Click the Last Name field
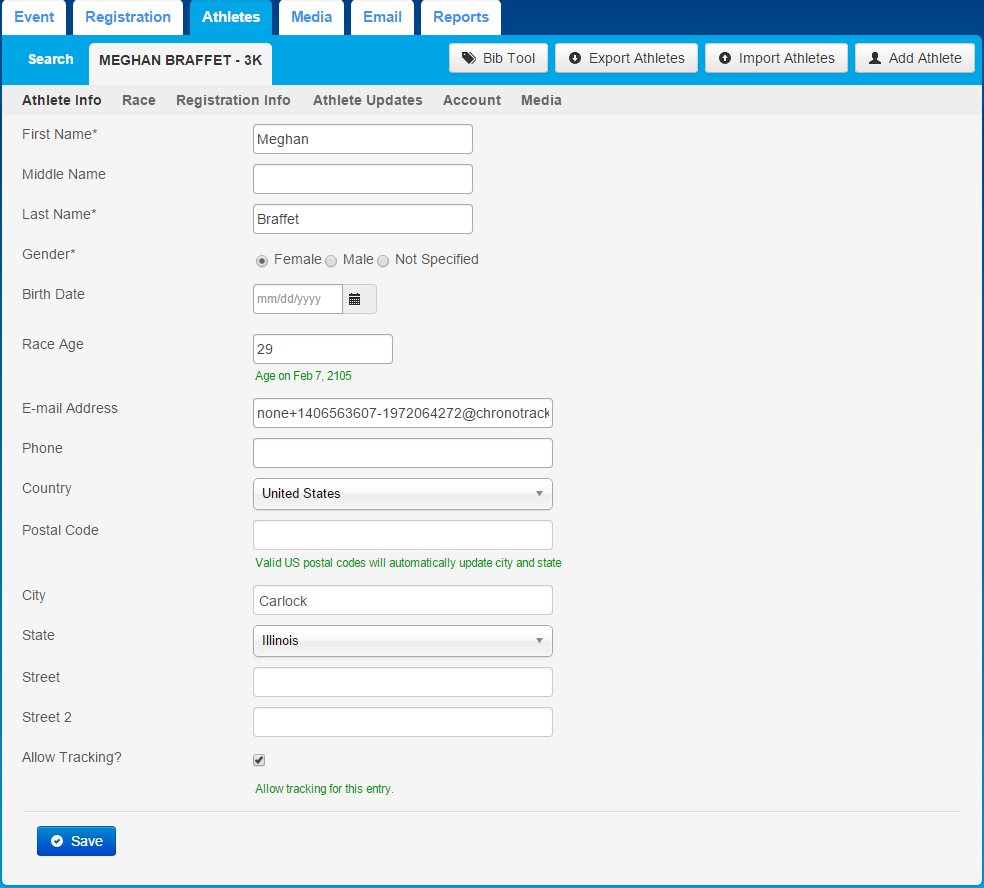Image resolution: width=984 pixels, height=888 pixels. coord(363,219)
